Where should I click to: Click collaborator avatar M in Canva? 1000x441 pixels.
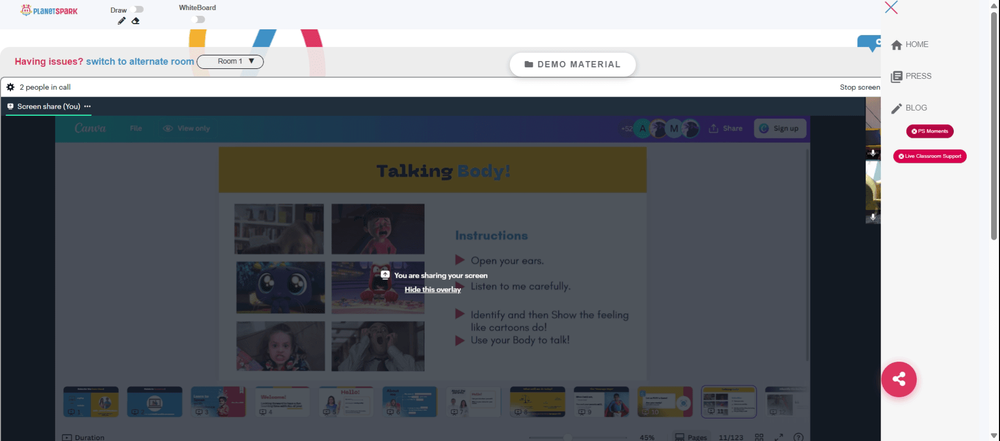pos(674,128)
